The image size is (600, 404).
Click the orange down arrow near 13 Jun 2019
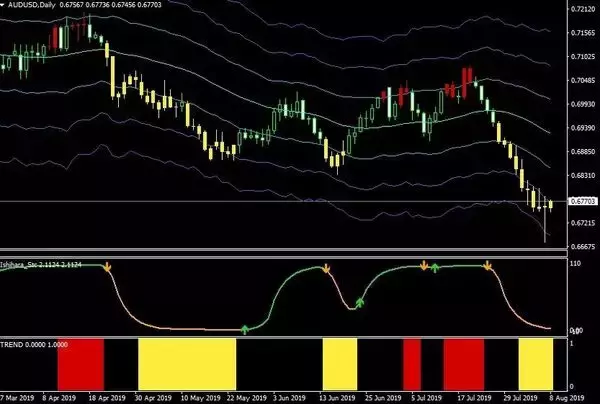click(x=326, y=268)
